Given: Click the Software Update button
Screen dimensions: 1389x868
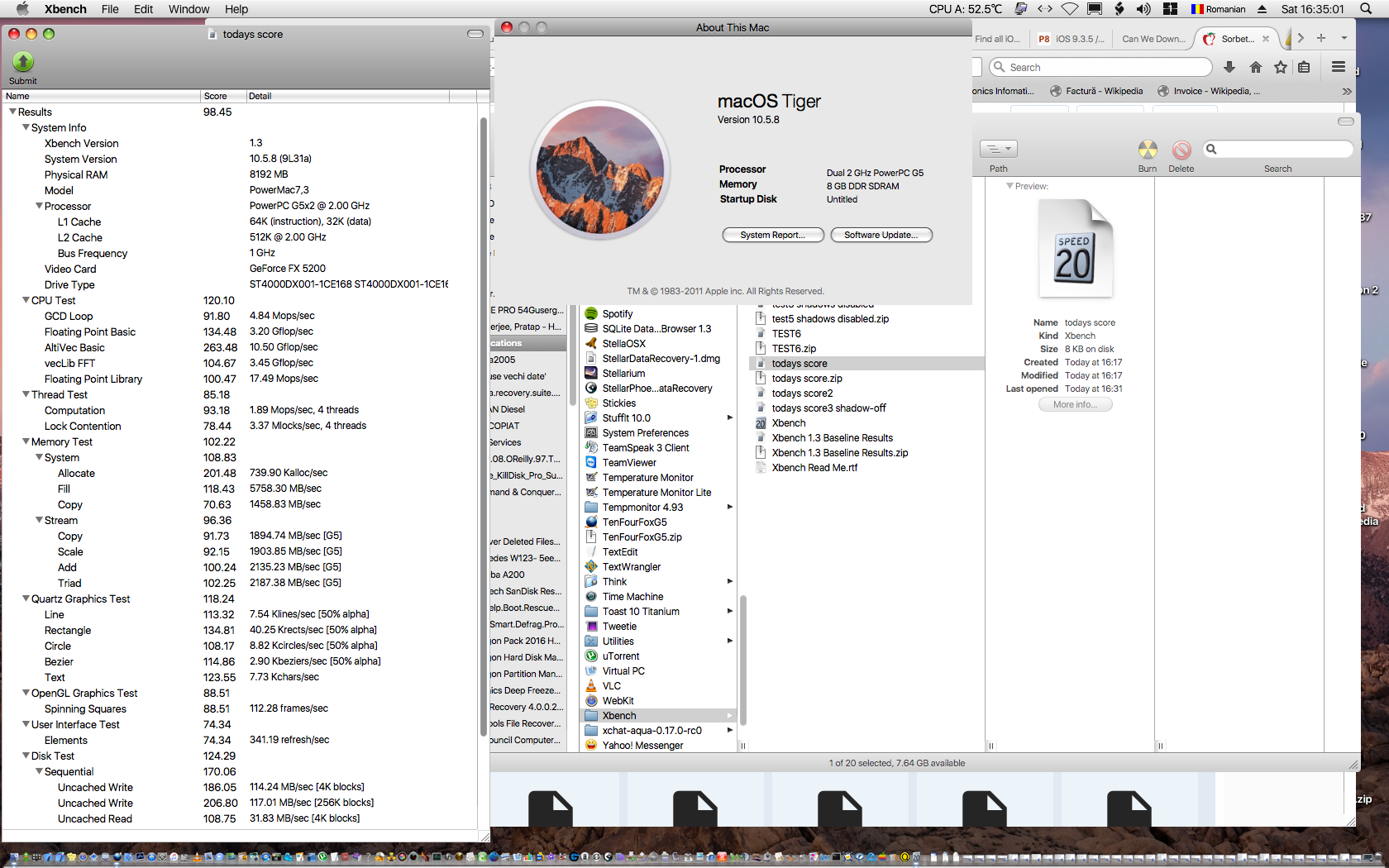Looking at the screenshot, I should tap(881, 235).
